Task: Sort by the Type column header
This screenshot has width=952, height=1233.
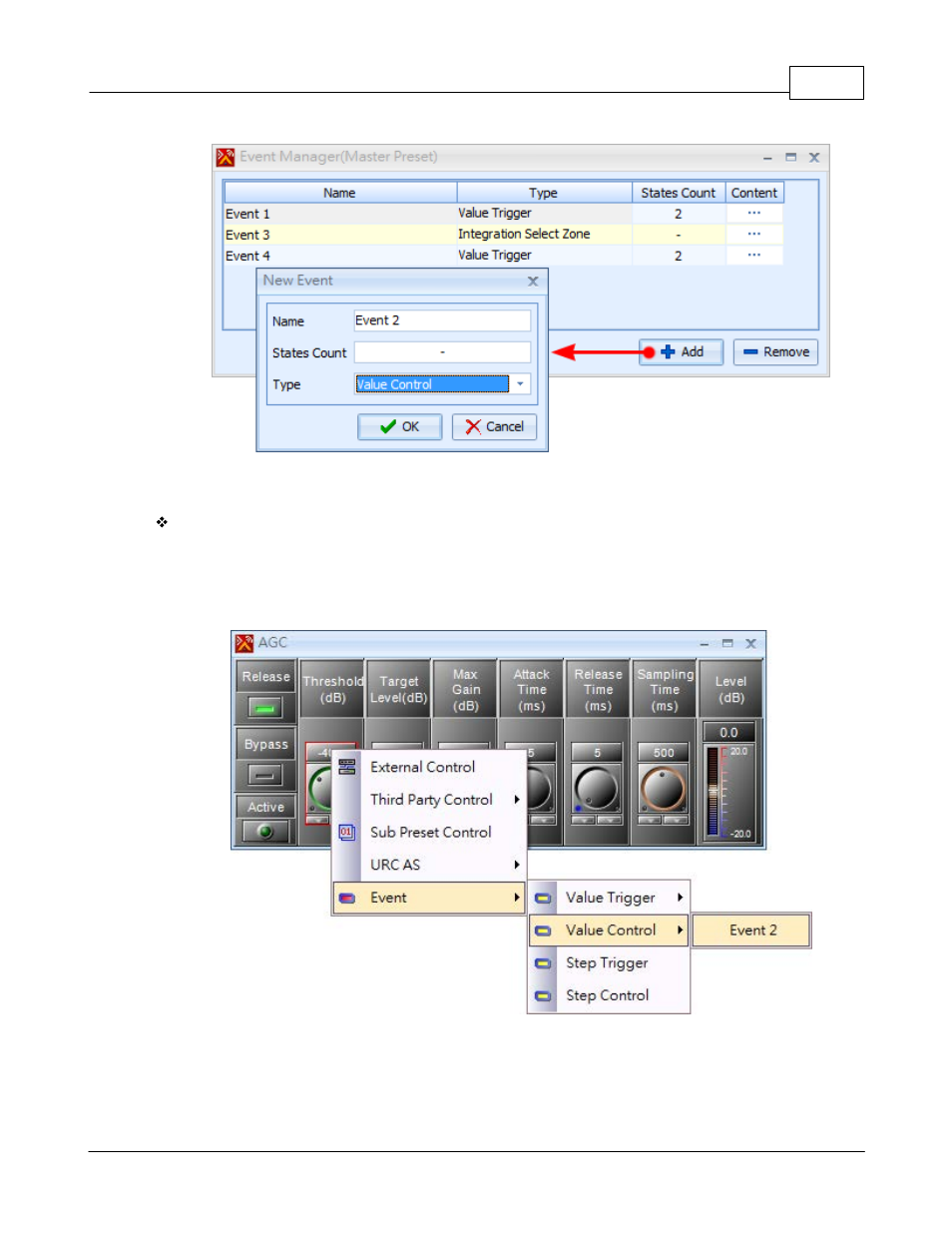Action: [544, 193]
